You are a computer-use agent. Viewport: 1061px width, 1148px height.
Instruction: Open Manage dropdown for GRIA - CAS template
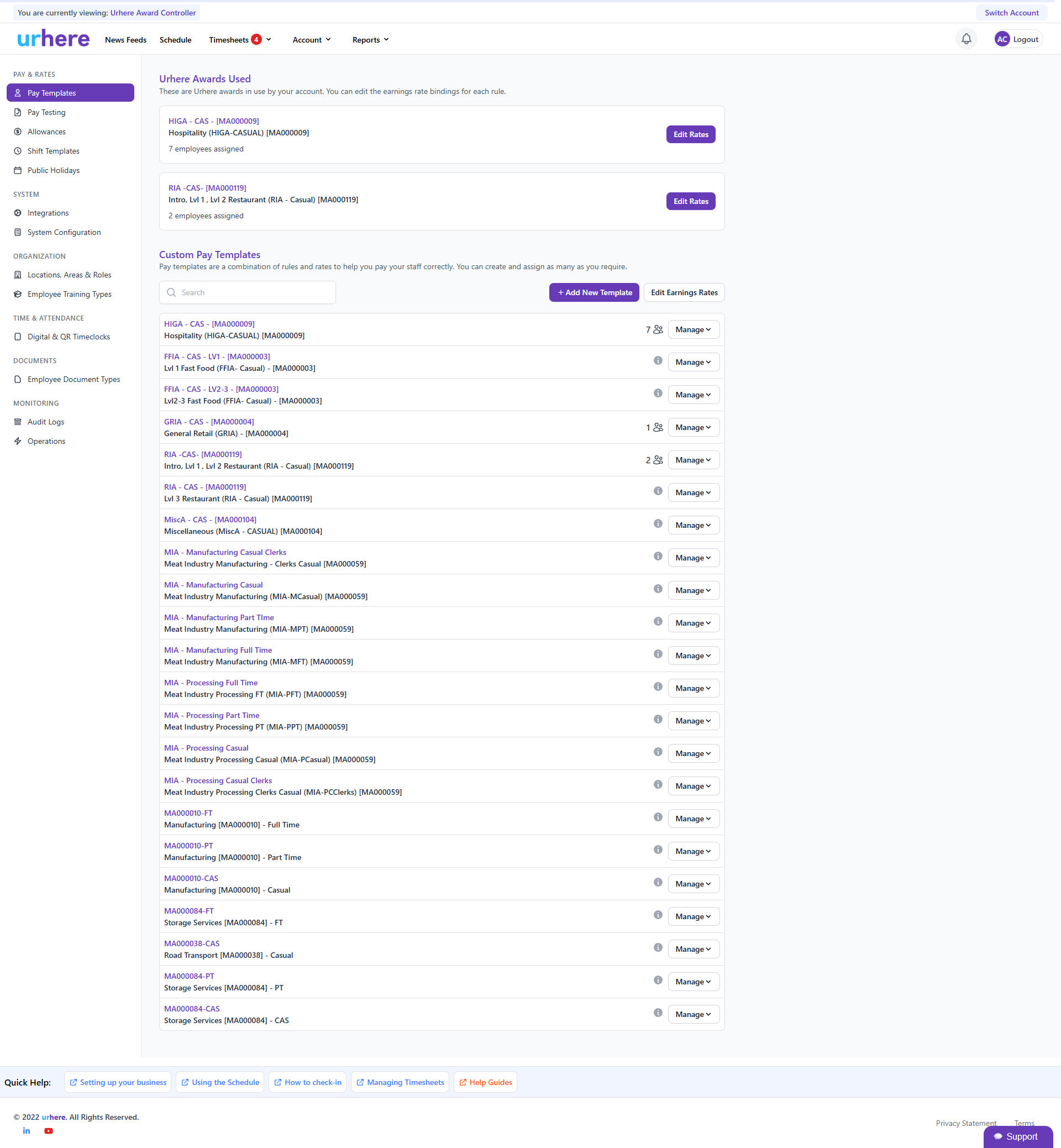coord(694,427)
